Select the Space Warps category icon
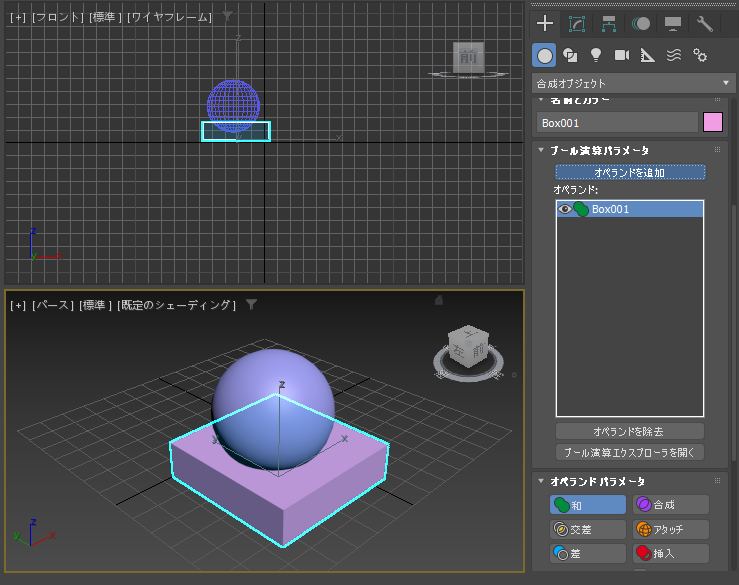739x585 pixels. [x=674, y=56]
